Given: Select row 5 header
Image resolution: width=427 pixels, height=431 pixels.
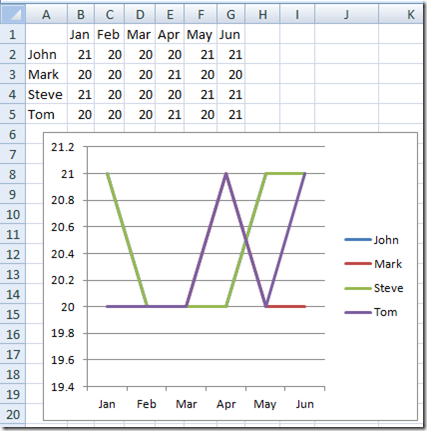Looking at the screenshot, I should pos(13,114).
